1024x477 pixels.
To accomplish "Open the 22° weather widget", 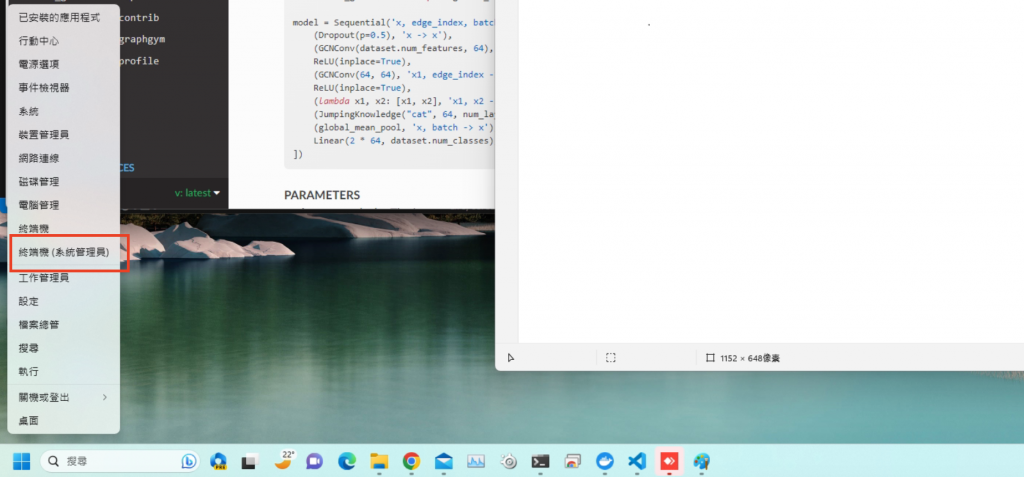I will [283, 460].
